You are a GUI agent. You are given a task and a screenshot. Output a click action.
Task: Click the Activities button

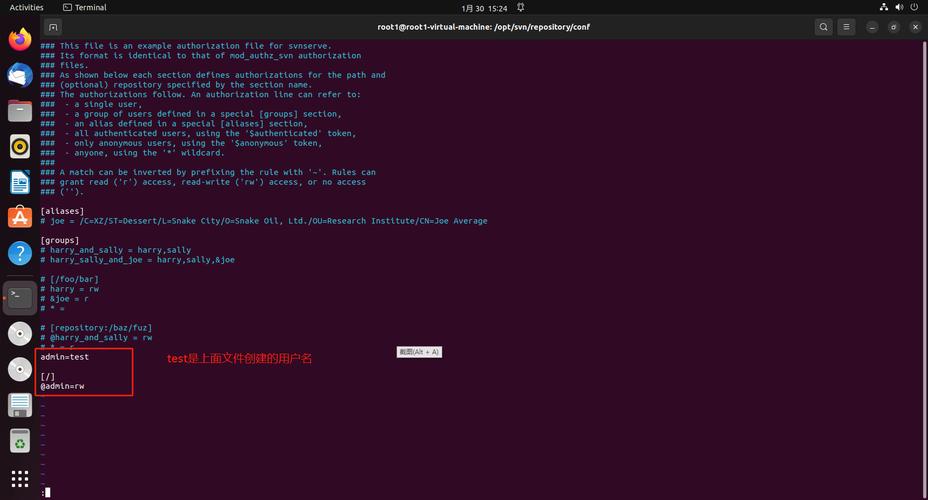click(26, 7)
